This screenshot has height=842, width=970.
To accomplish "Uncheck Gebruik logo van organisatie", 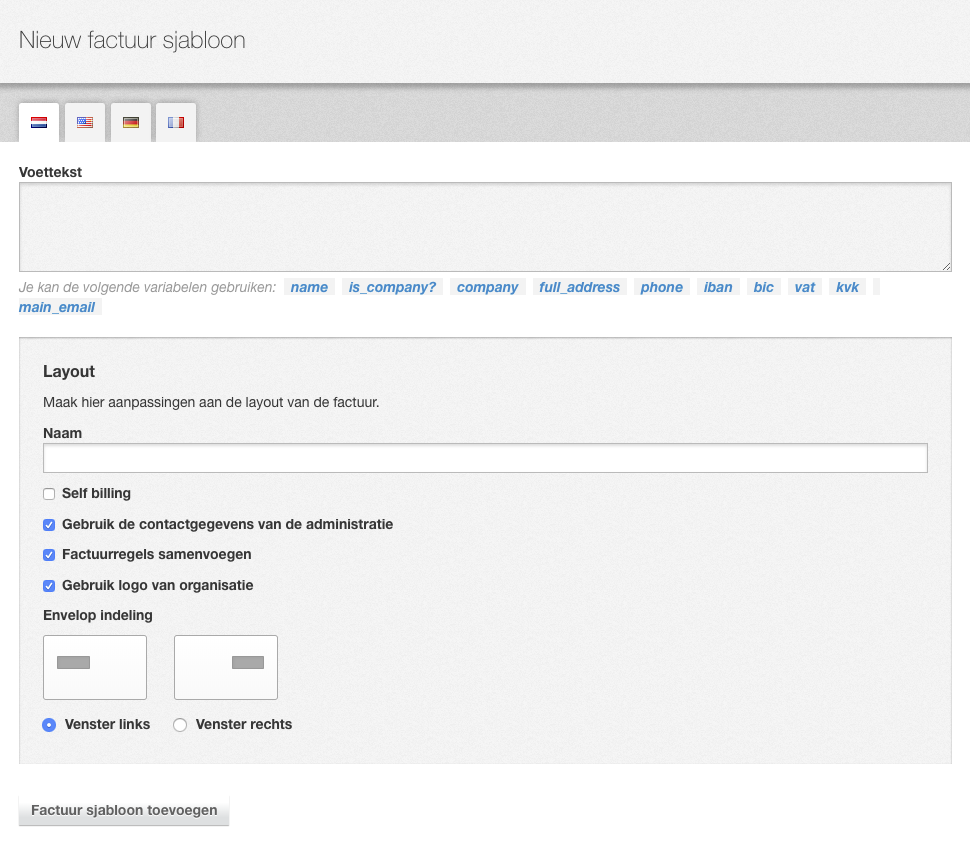I will pos(49,586).
